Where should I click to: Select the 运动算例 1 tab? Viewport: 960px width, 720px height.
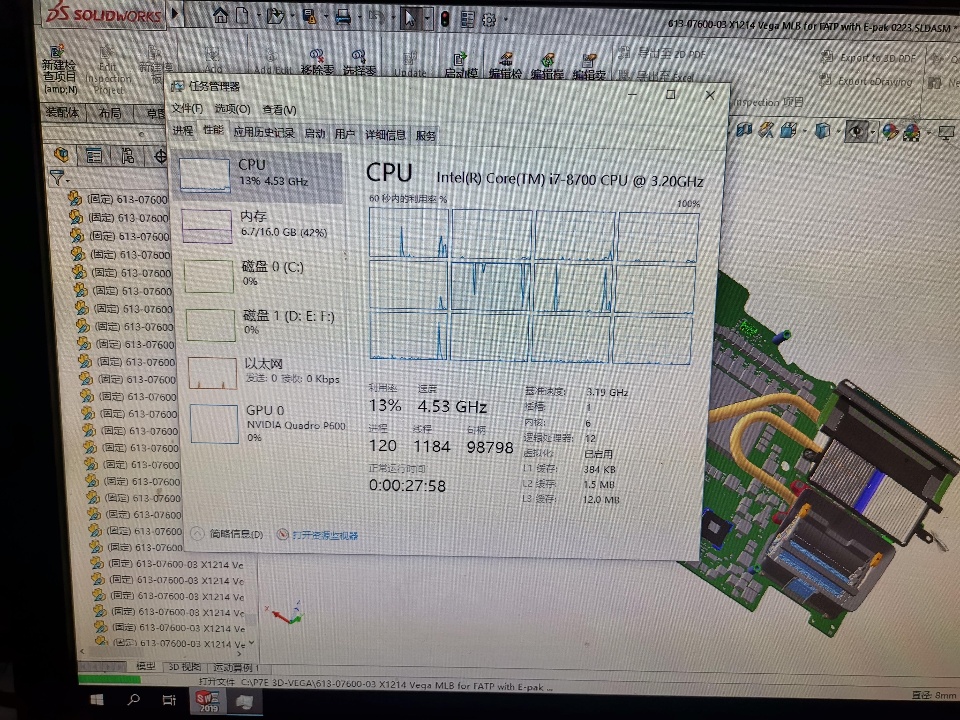[236, 667]
